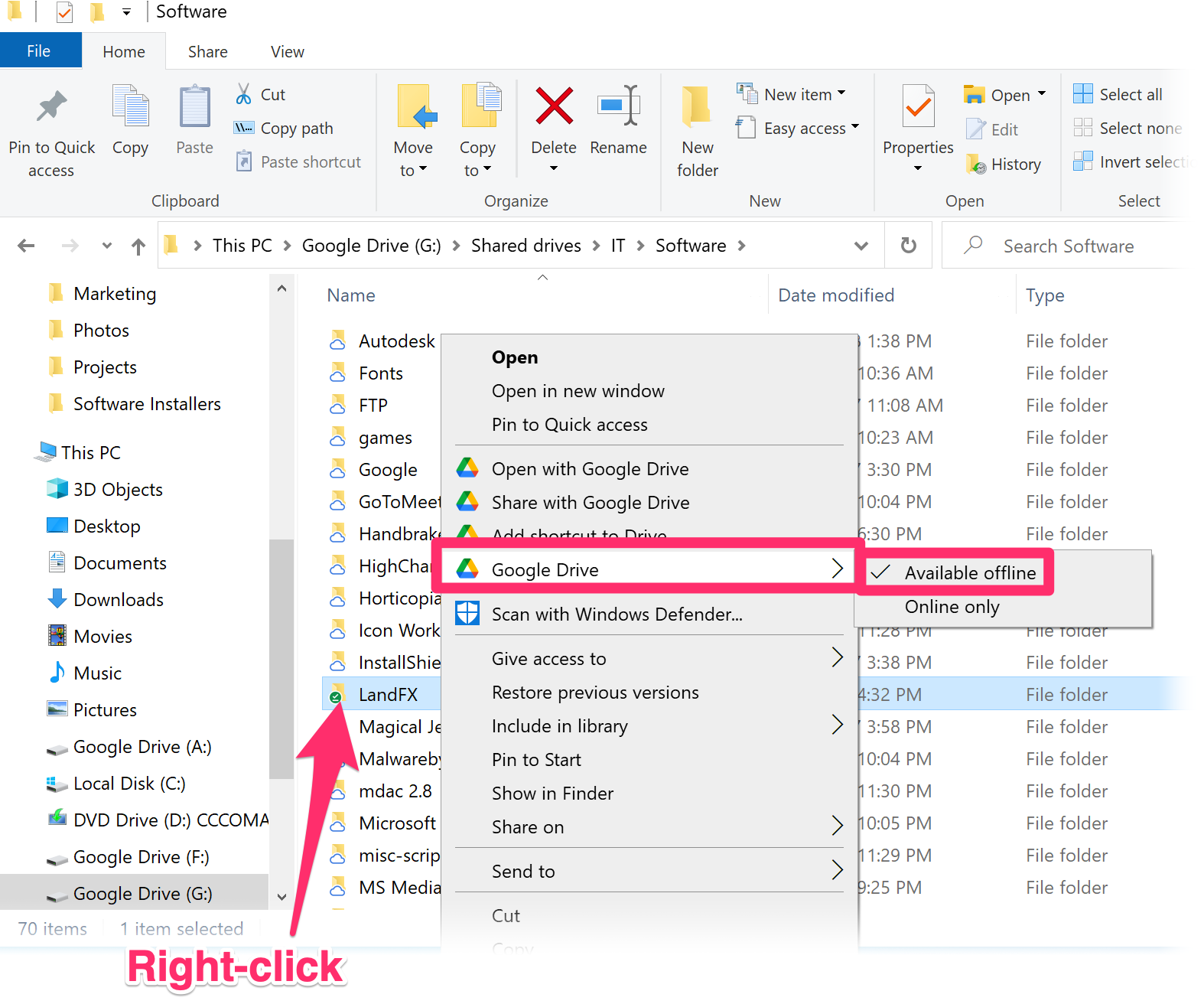Click the Rename icon
The width and height of the screenshot is (1204, 1004).
[x=618, y=106]
